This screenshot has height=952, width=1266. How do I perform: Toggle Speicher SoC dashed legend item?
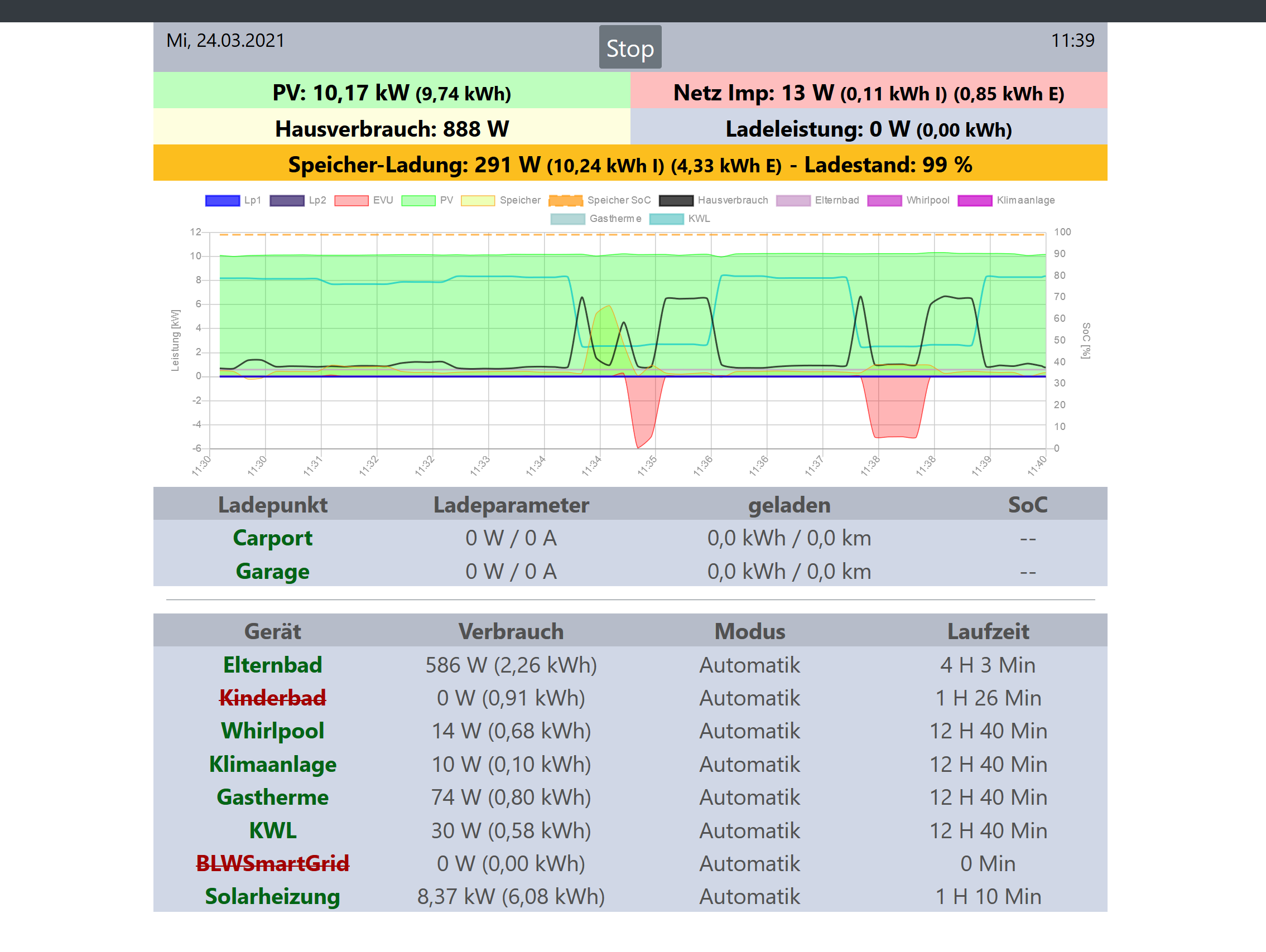(x=565, y=200)
